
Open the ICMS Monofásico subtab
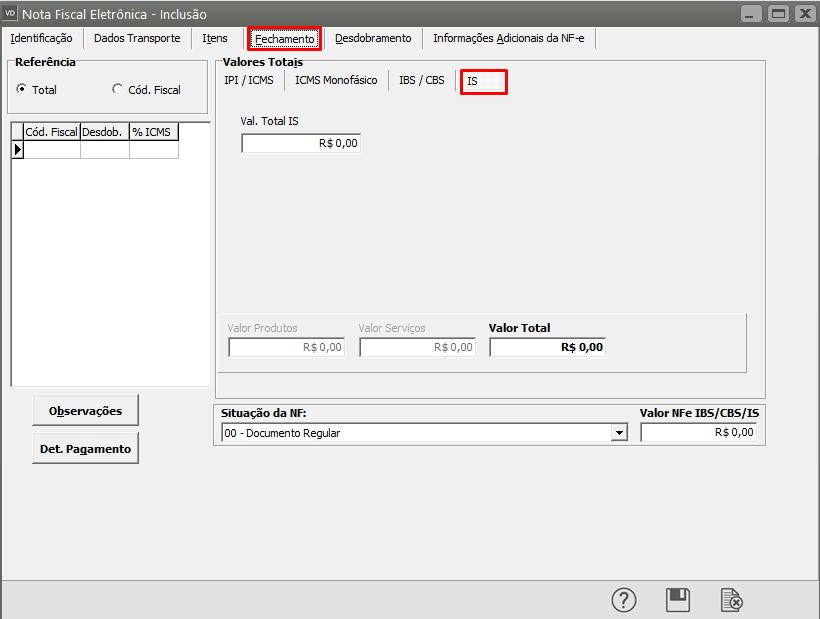[x=336, y=80]
